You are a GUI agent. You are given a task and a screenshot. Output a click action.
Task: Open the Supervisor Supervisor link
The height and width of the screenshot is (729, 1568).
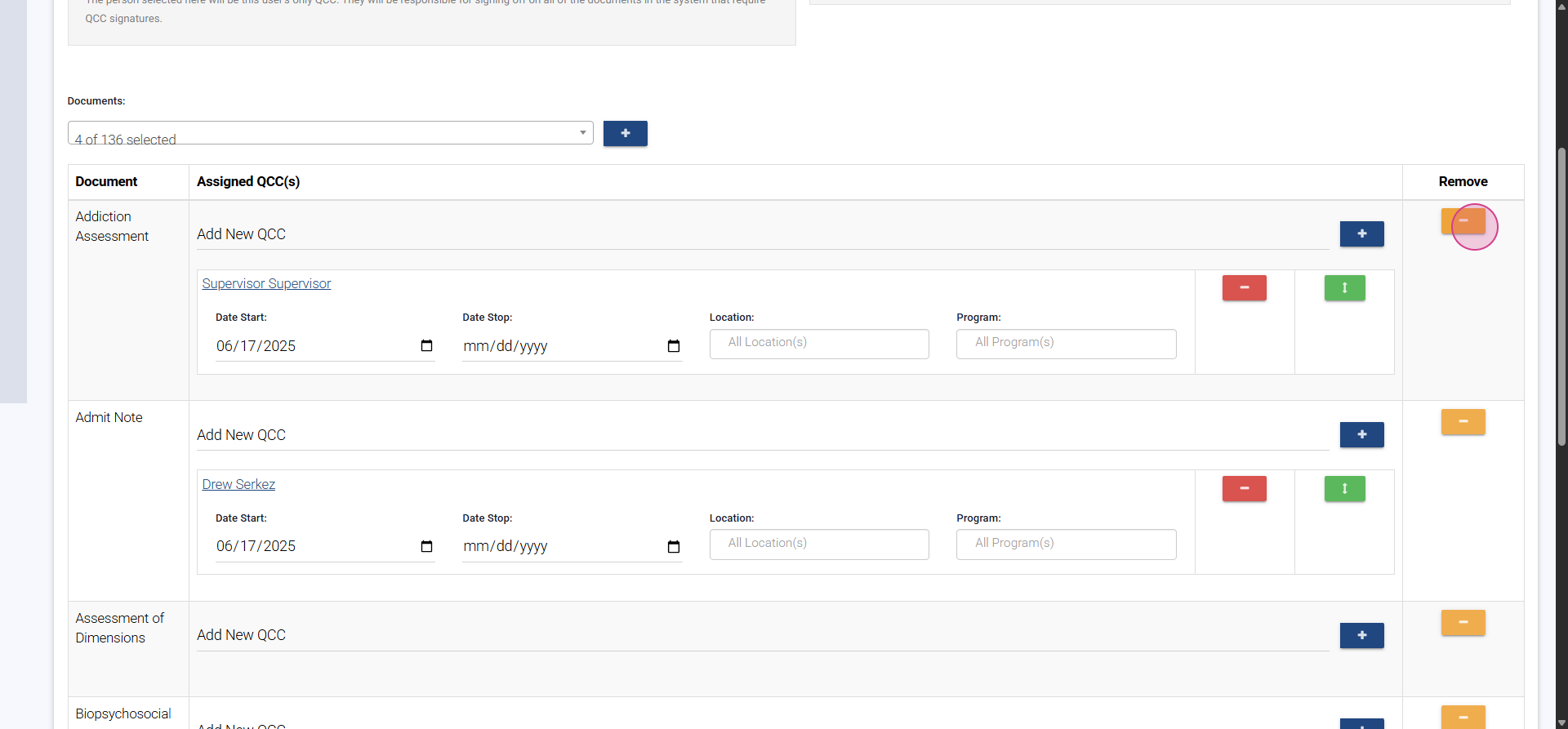[x=266, y=284]
